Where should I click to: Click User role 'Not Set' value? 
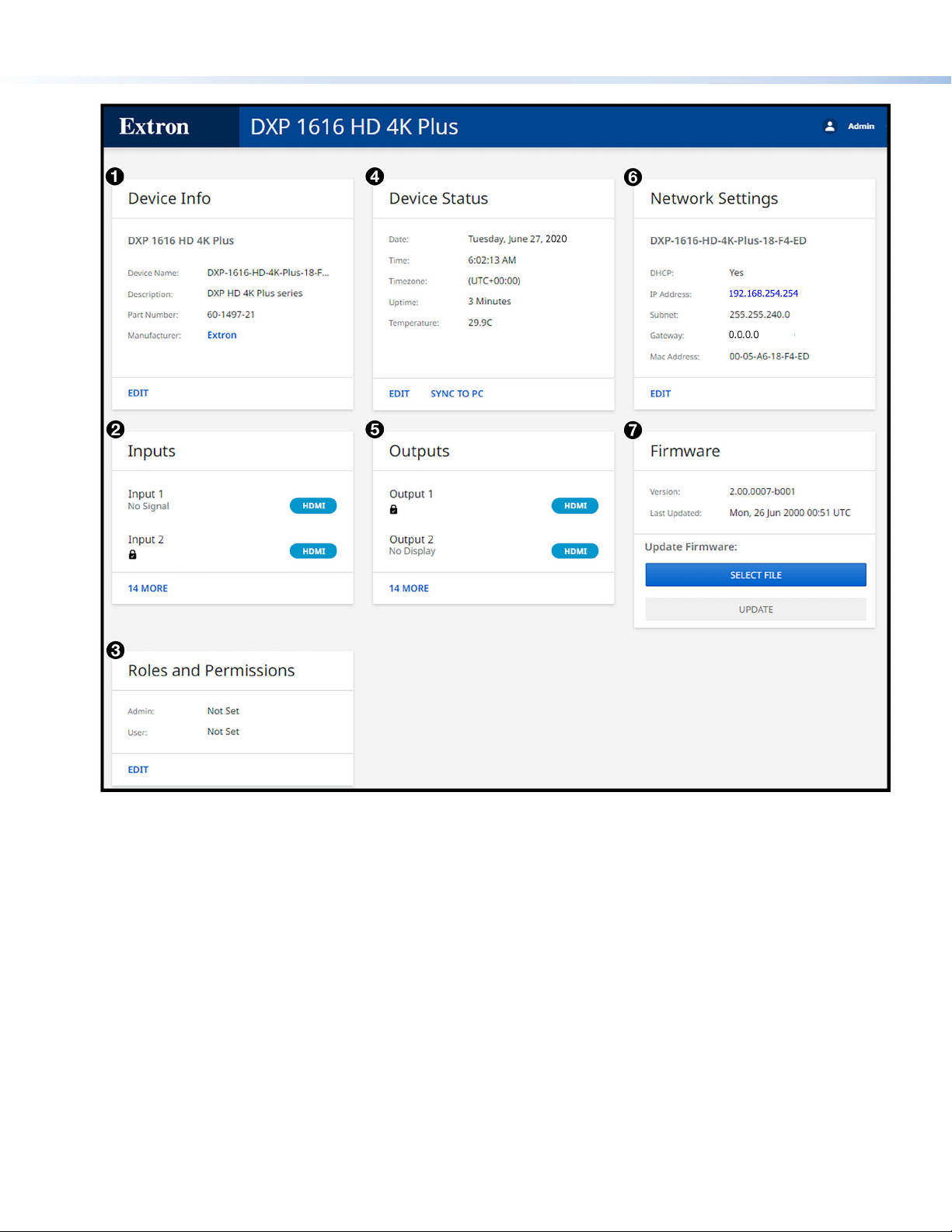[x=223, y=732]
